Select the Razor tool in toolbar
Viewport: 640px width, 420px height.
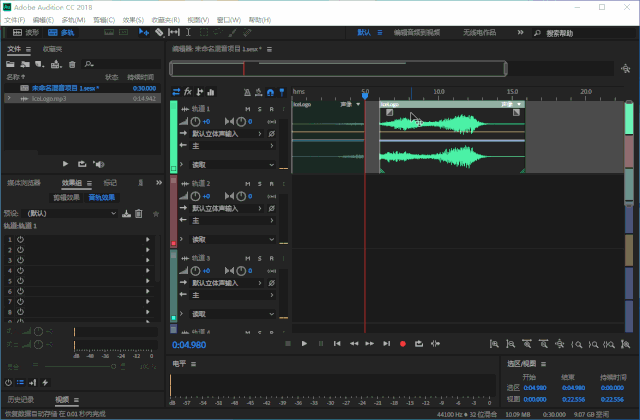[x=159, y=32]
